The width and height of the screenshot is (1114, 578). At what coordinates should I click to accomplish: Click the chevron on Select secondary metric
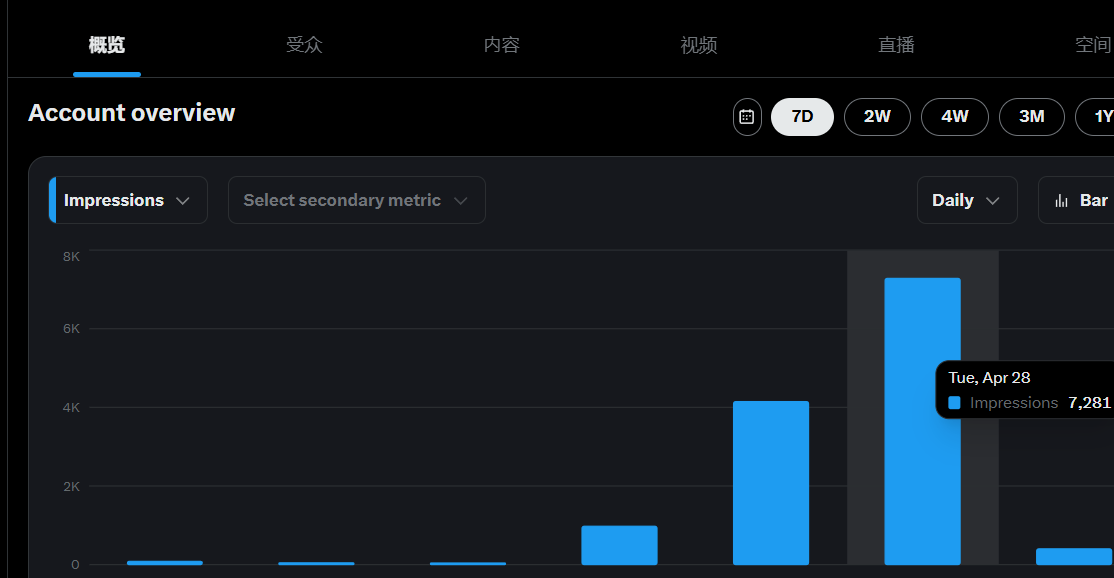click(x=462, y=200)
